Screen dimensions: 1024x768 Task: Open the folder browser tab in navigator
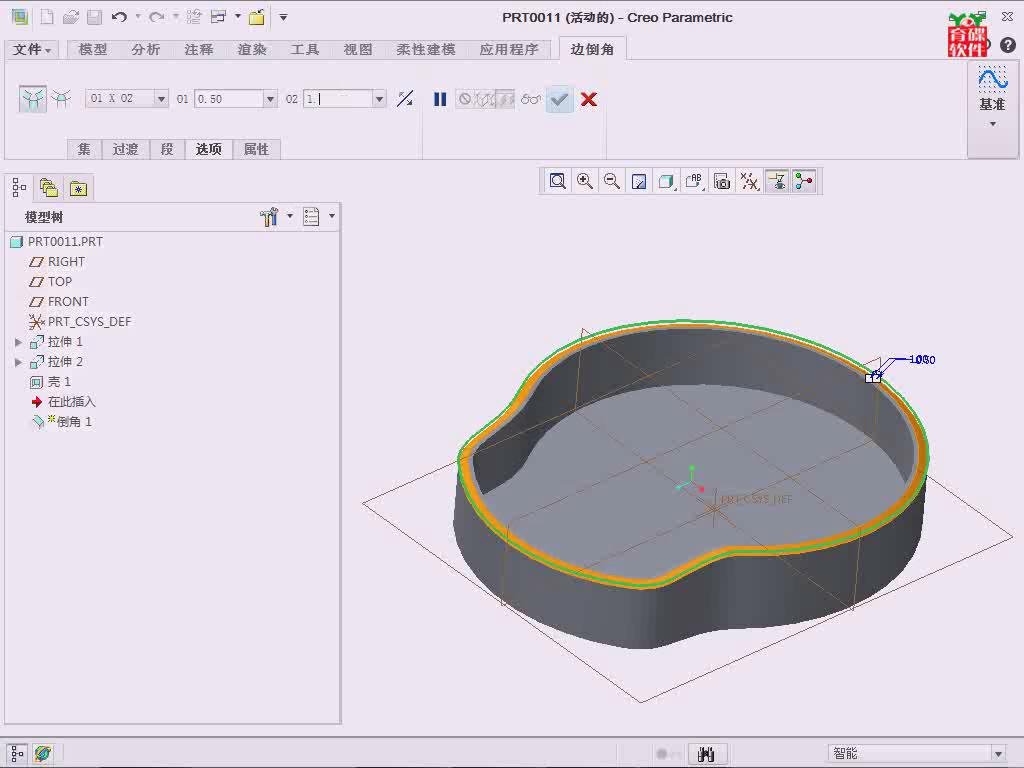(48, 188)
